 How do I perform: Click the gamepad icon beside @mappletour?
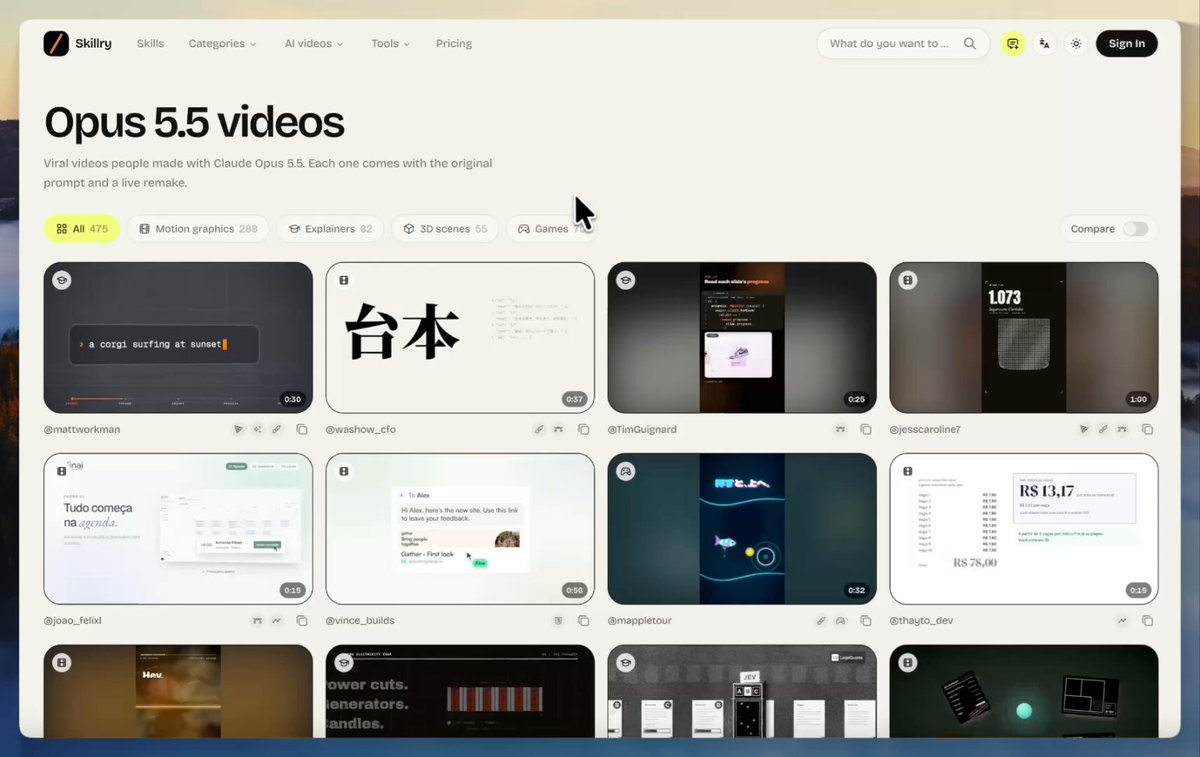(x=841, y=621)
